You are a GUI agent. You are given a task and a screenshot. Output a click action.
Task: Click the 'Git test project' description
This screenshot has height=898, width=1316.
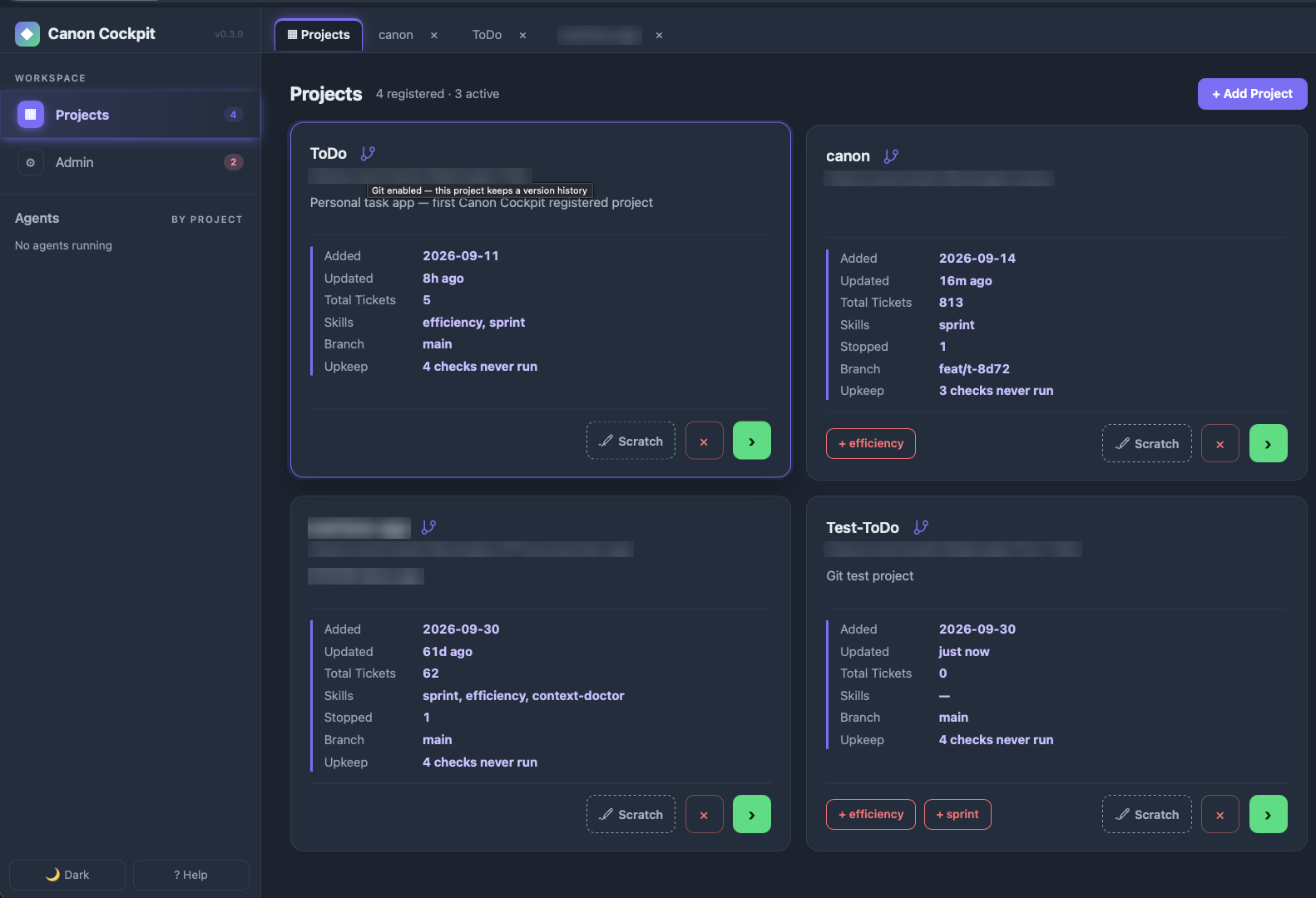(869, 576)
